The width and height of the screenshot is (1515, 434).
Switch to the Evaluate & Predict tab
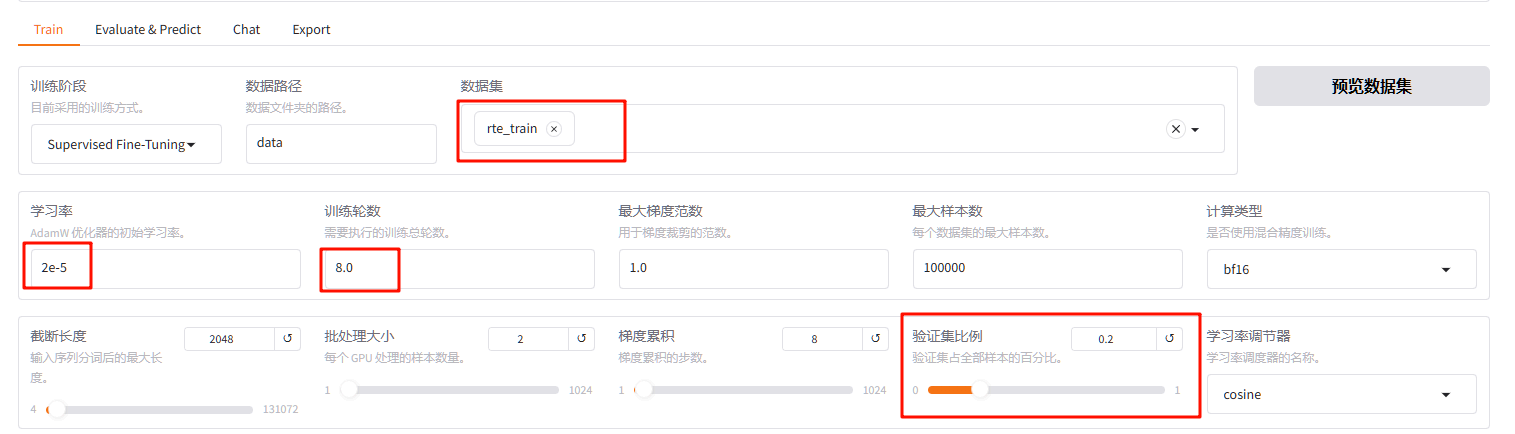(148, 29)
